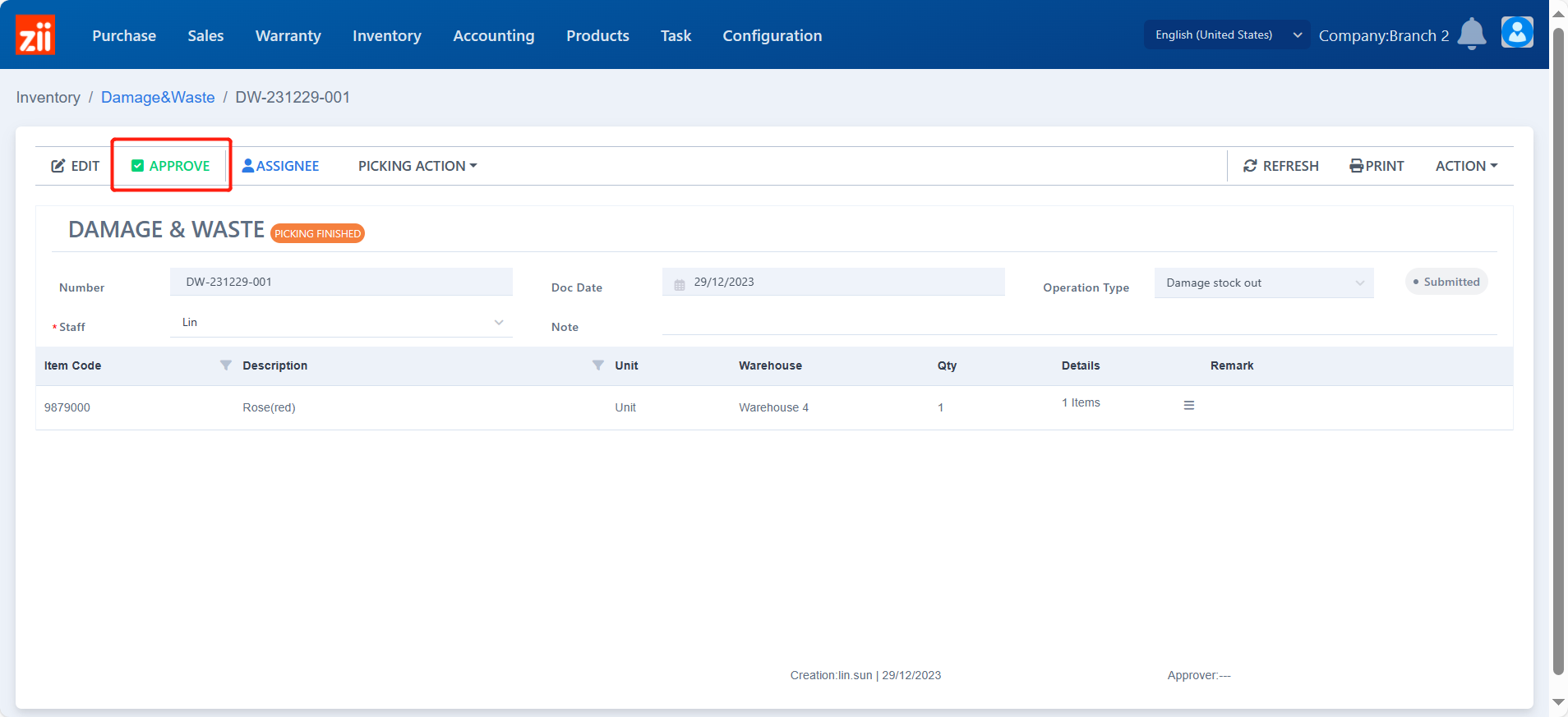Click the Doc Date calendar icon
Image resolution: width=1568 pixels, height=717 pixels.
pyautogui.click(x=680, y=285)
